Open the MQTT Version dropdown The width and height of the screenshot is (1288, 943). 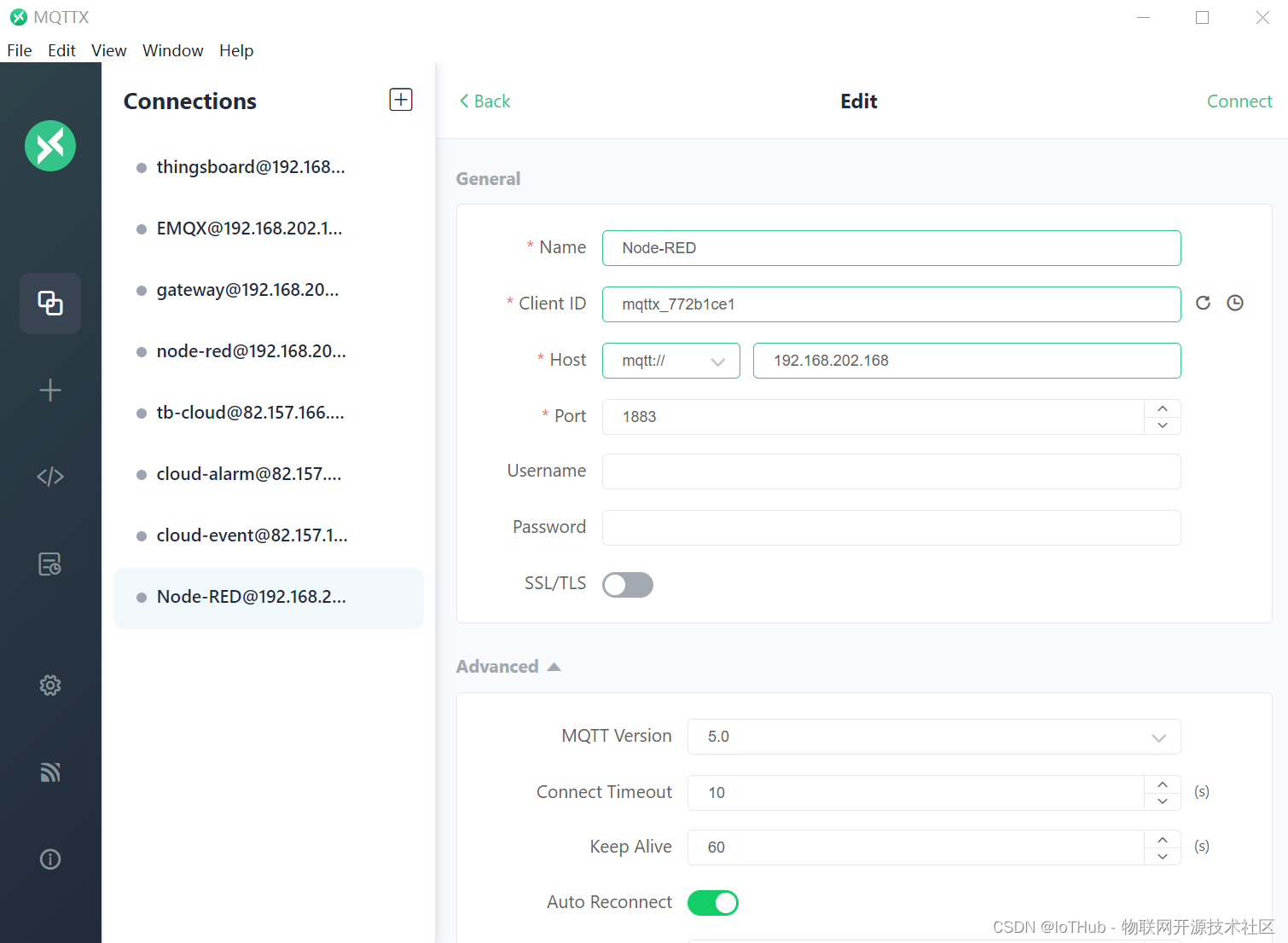click(934, 737)
